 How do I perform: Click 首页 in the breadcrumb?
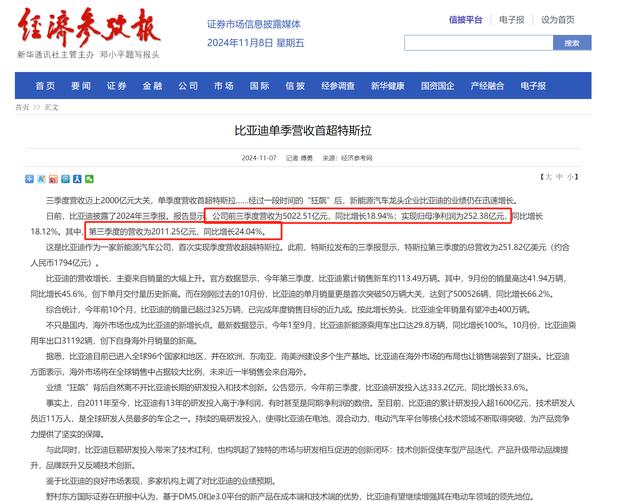pos(22,107)
